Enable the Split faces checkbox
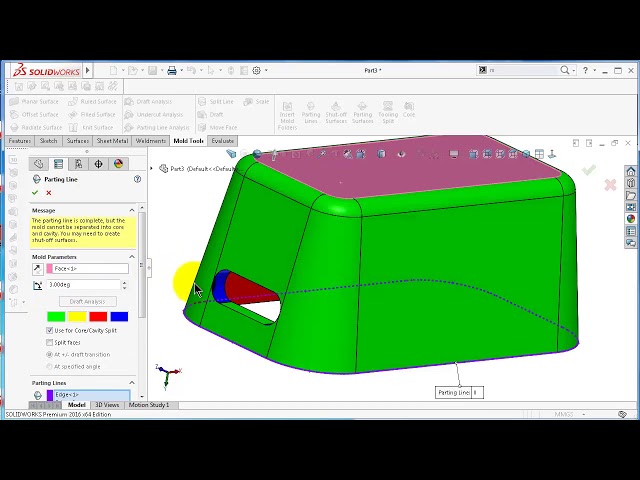This screenshot has width=640, height=480. tap(50, 342)
